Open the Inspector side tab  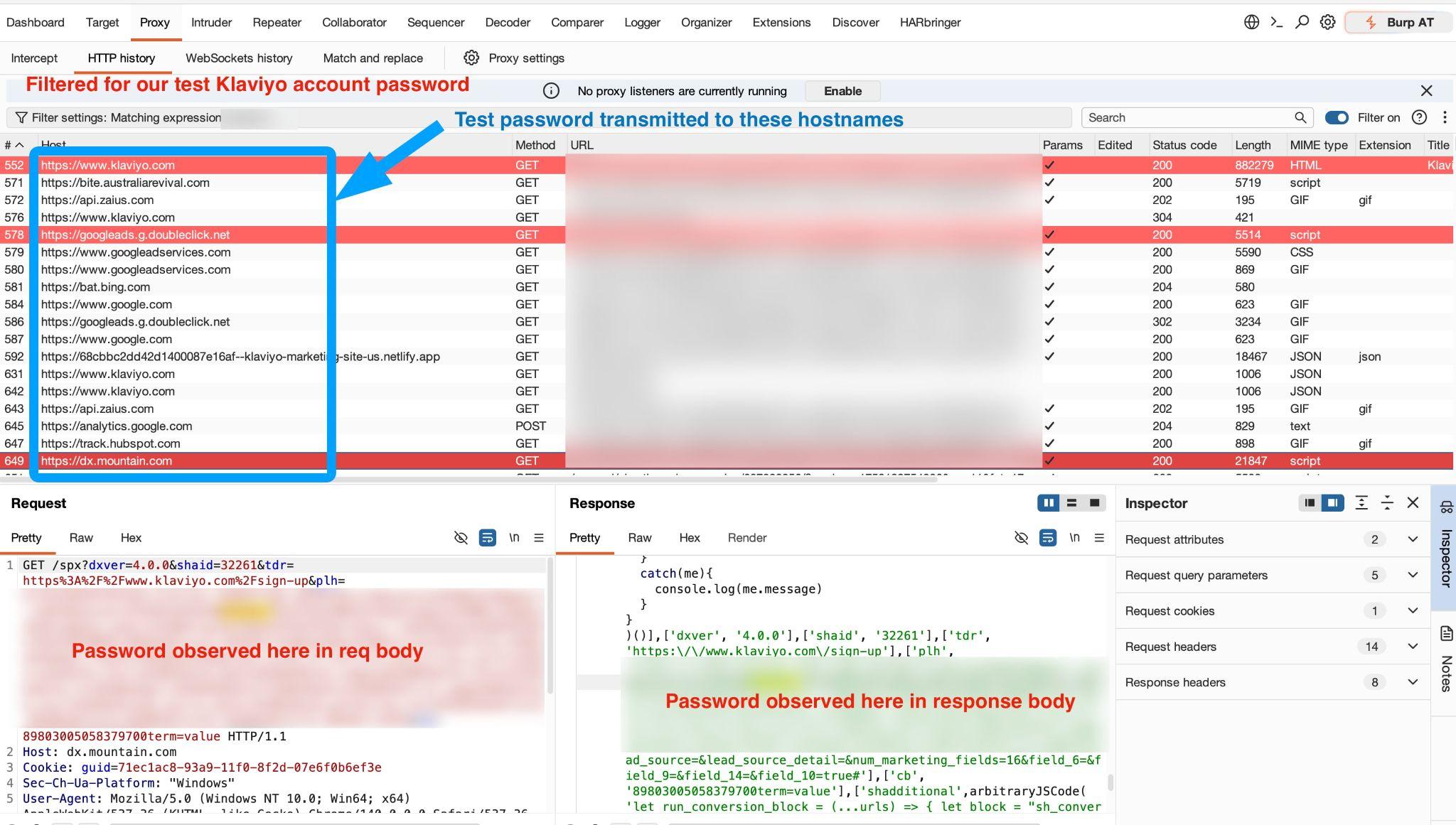tap(1445, 547)
